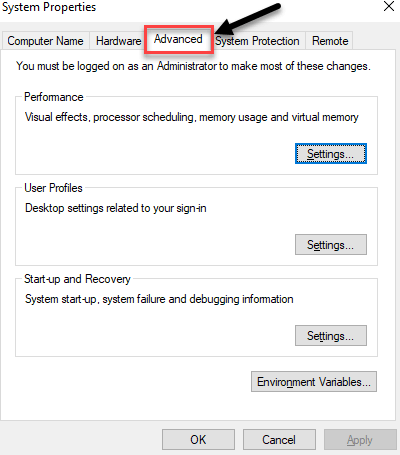Image resolution: width=400 pixels, height=455 pixels.
Task: Click the User Profiles group label
Action: pyautogui.click(x=53, y=188)
